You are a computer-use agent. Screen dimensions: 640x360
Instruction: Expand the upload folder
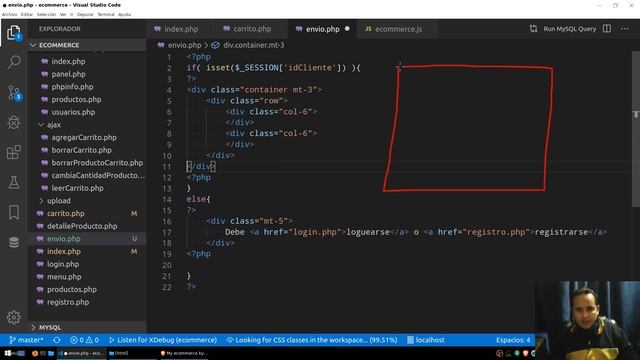(x=87, y=200)
